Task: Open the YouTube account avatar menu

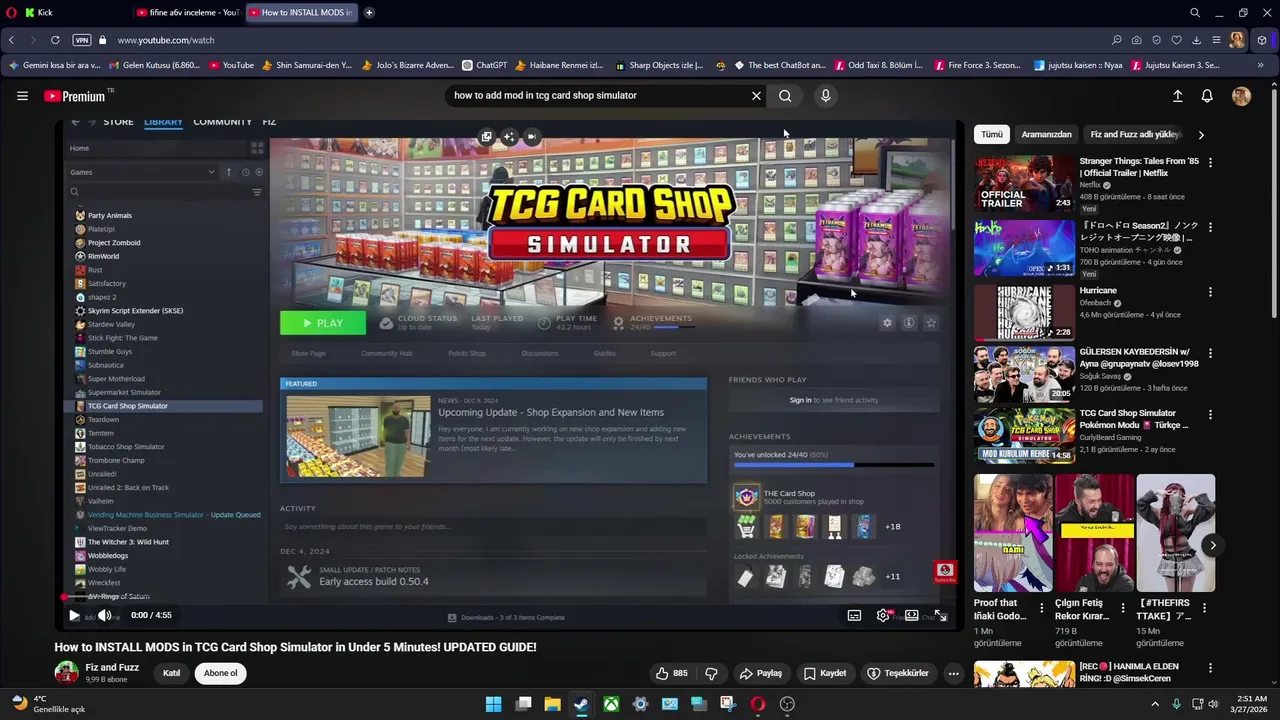Action: (1241, 96)
